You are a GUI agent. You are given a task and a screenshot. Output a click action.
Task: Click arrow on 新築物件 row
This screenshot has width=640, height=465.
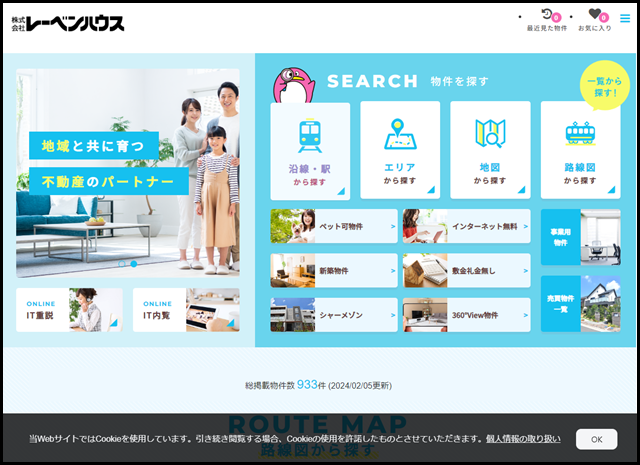point(393,271)
